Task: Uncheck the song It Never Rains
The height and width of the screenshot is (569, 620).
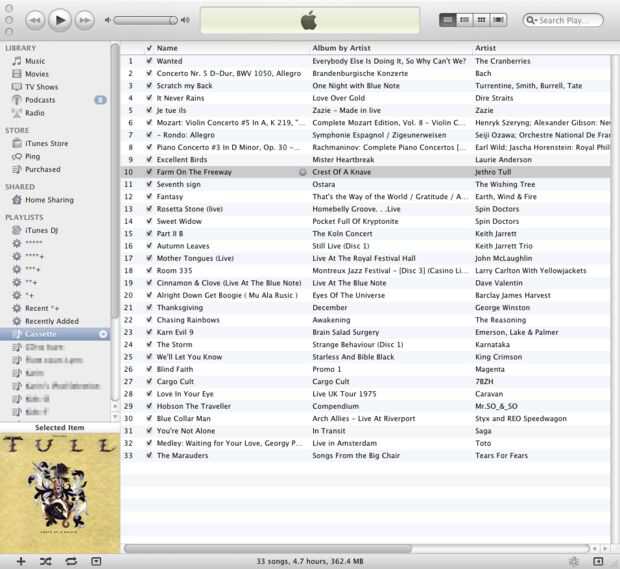Action: pyautogui.click(x=149, y=98)
